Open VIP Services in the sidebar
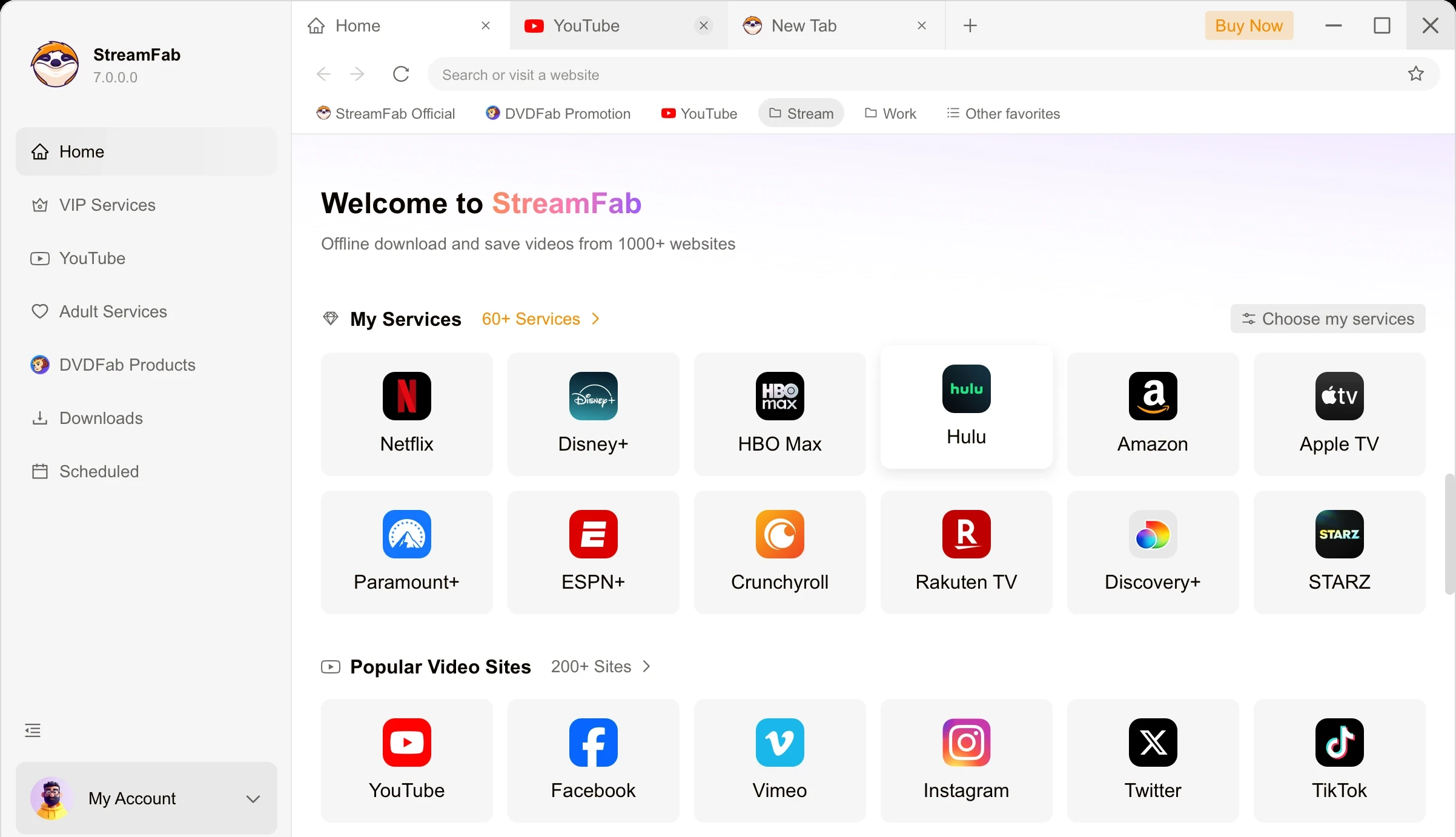 (x=147, y=205)
